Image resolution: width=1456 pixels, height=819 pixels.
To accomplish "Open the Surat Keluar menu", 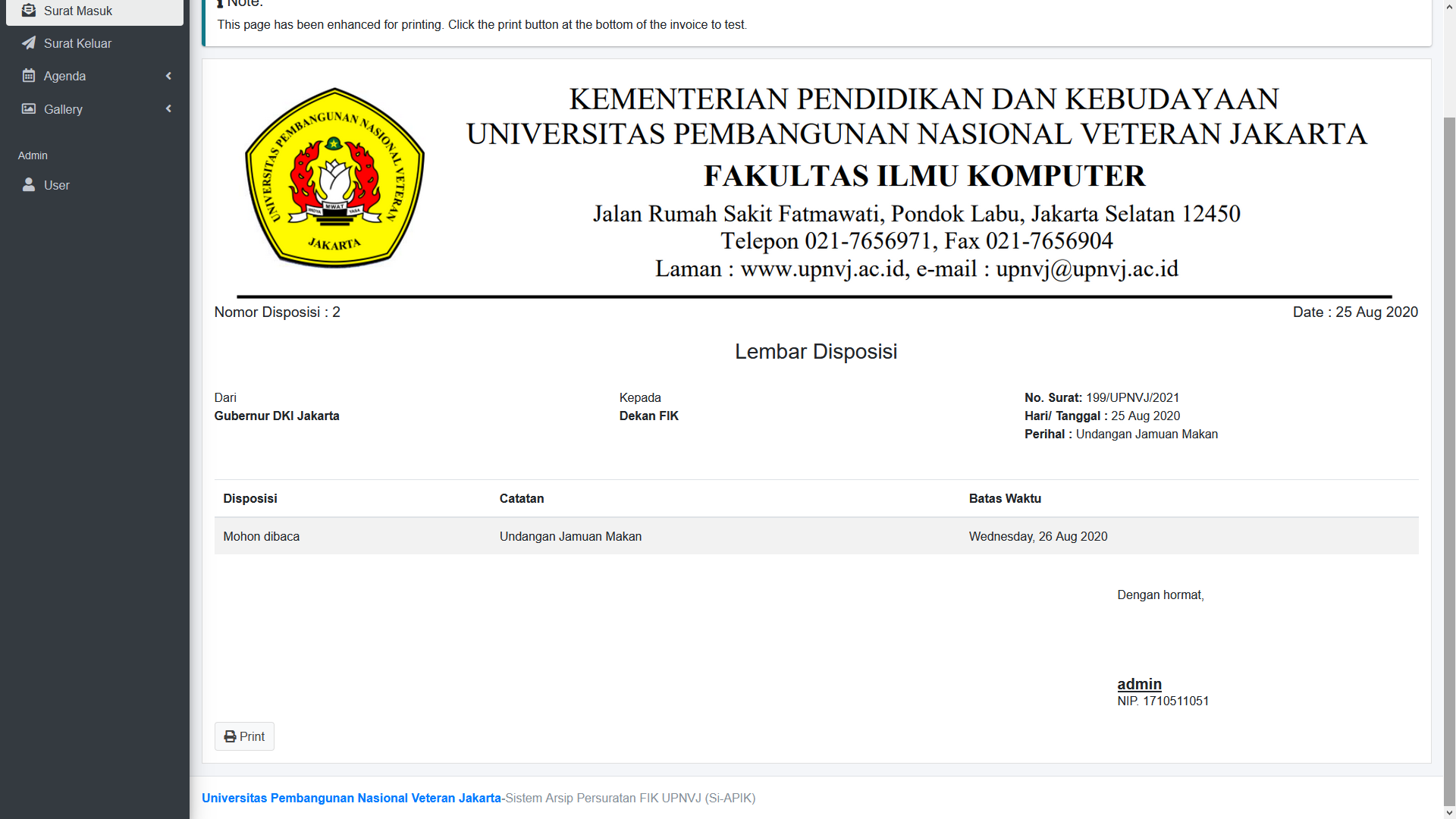I will click(x=95, y=43).
